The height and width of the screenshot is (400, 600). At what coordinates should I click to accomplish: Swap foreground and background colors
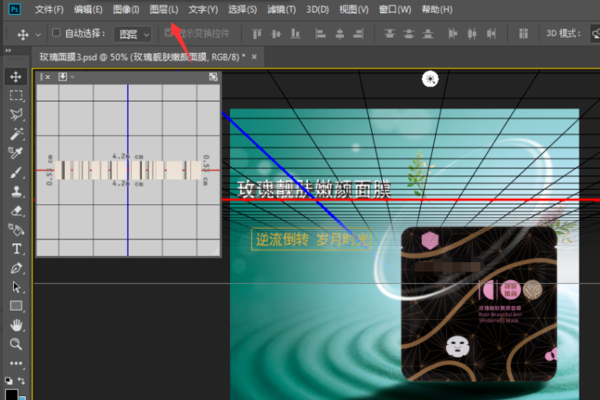(21, 380)
